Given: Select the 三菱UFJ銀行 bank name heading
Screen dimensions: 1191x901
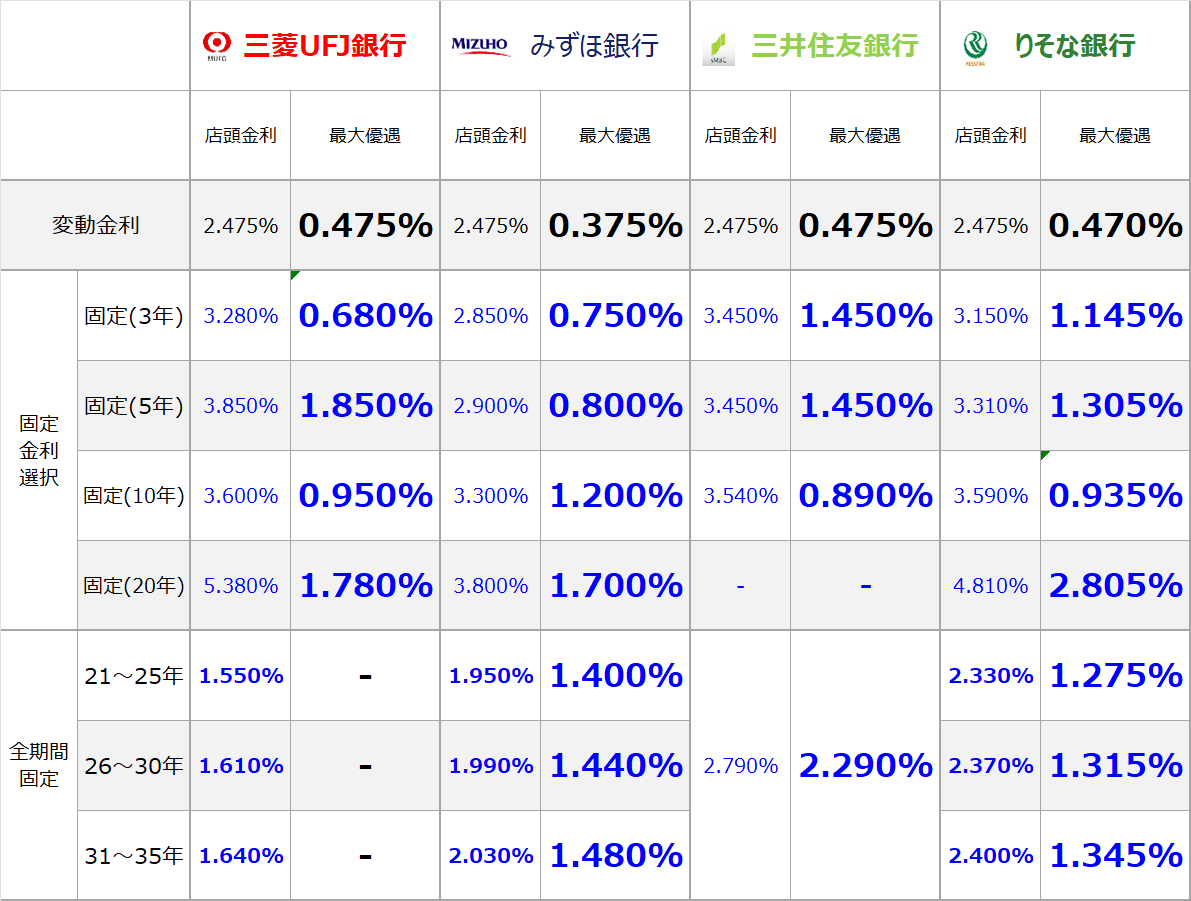Looking at the screenshot, I should (324, 46).
